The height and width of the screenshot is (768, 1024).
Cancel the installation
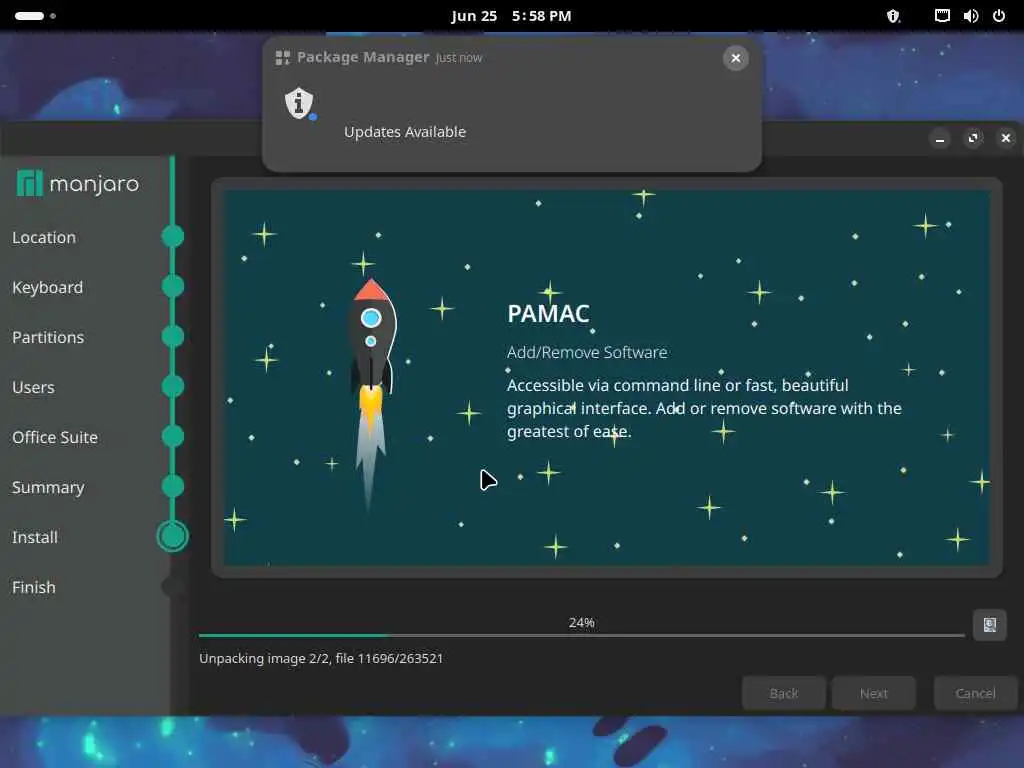coord(976,693)
